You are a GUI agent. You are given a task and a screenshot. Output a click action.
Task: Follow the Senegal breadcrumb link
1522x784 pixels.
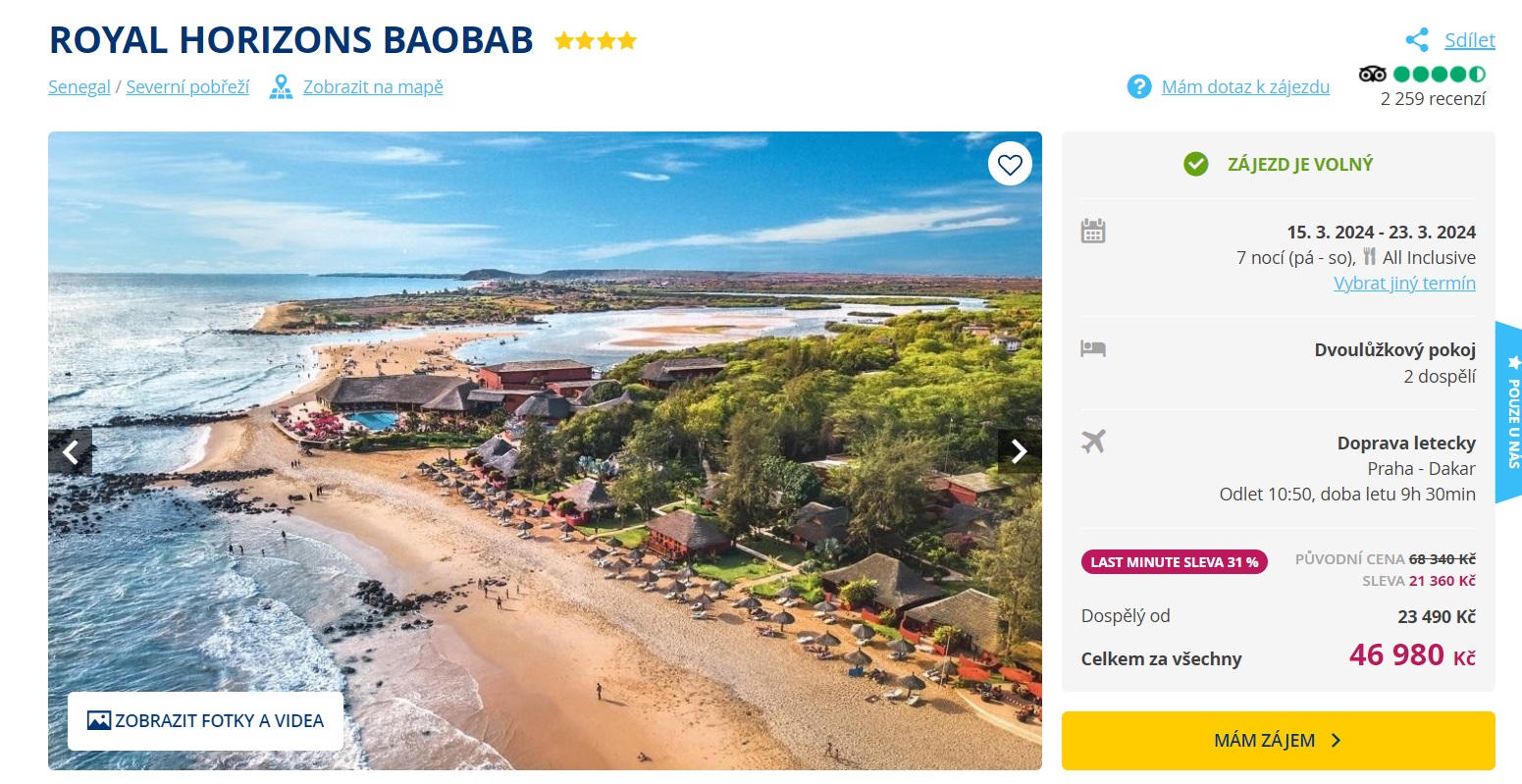click(x=79, y=86)
